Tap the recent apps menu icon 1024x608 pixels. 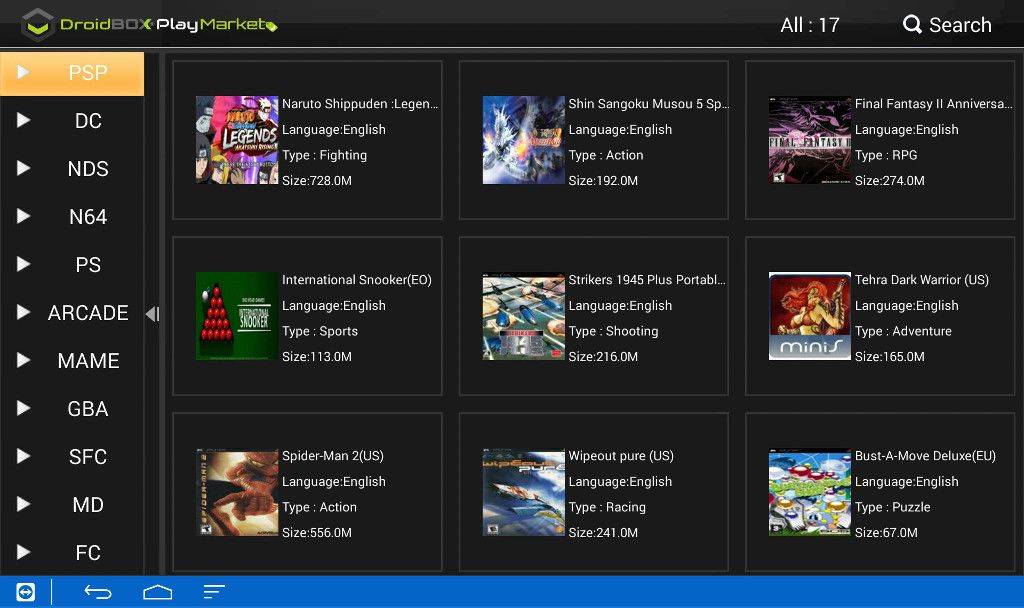point(214,592)
